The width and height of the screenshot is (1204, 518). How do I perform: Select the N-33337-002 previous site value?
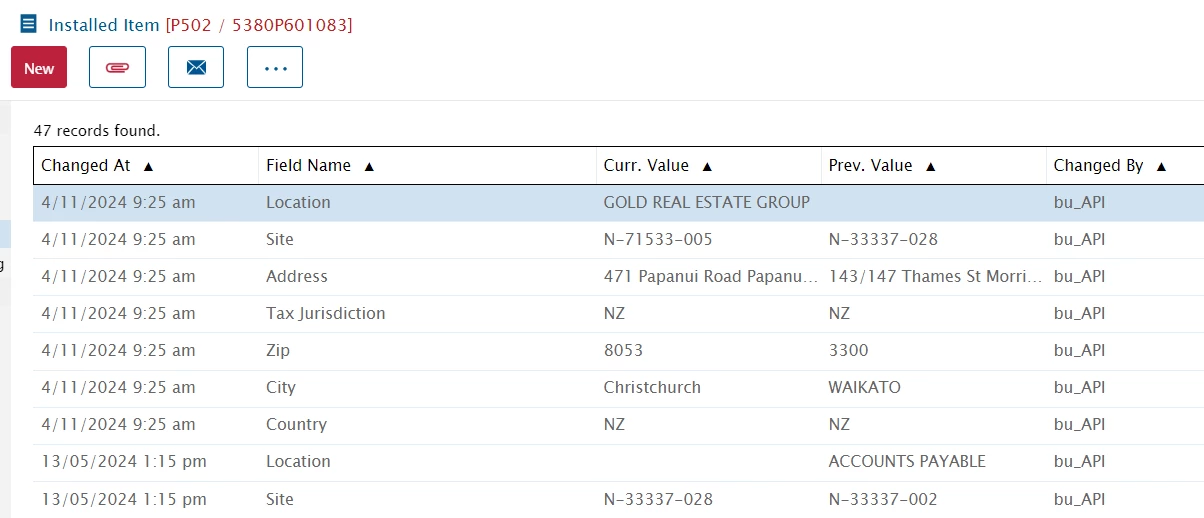point(883,498)
